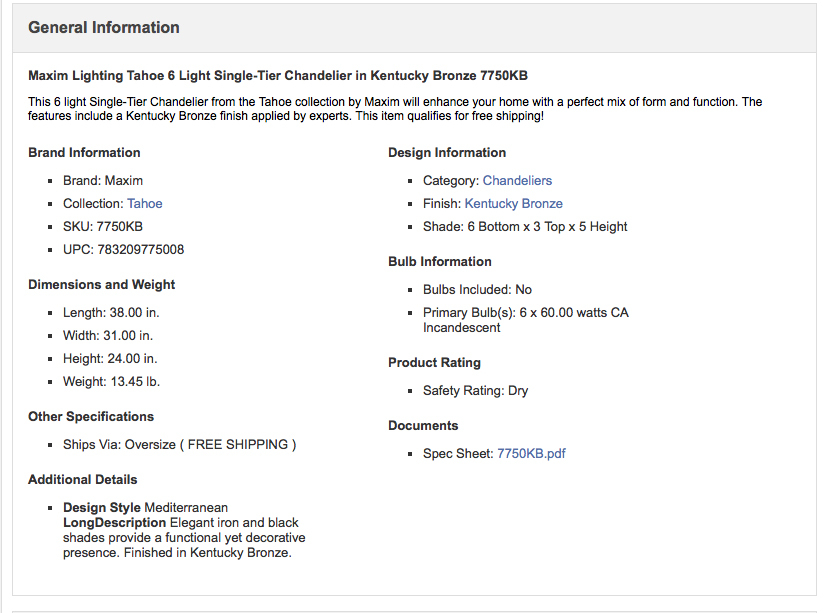Click 'Design Style Mediterranean' text
The height and width of the screenshot is (613, 829).
[x=145, y=508]
